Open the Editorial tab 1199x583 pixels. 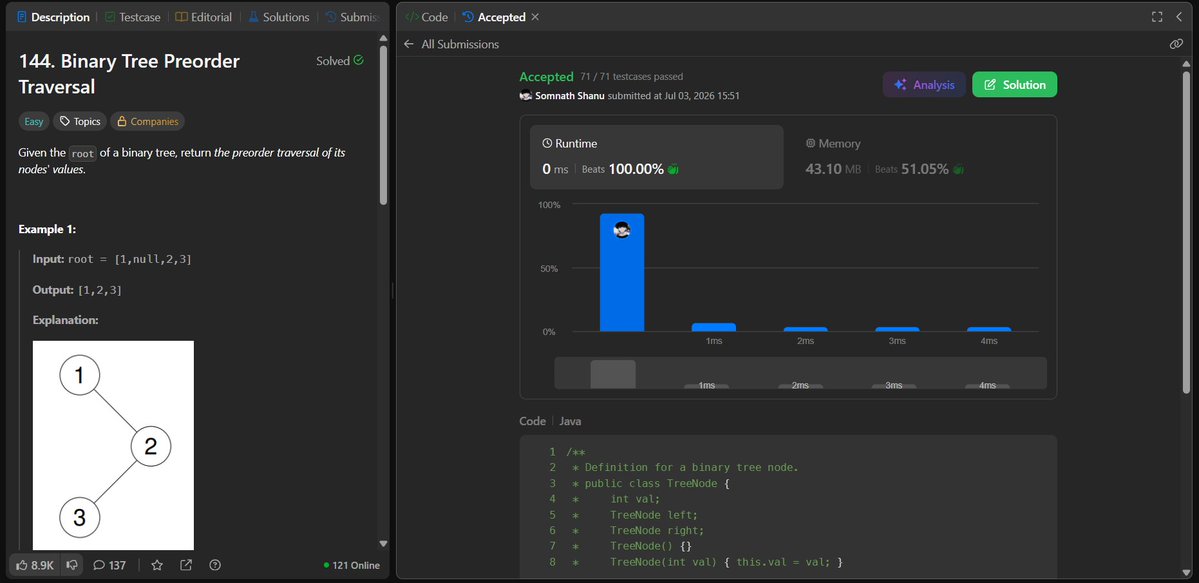[x=203, y=17]
